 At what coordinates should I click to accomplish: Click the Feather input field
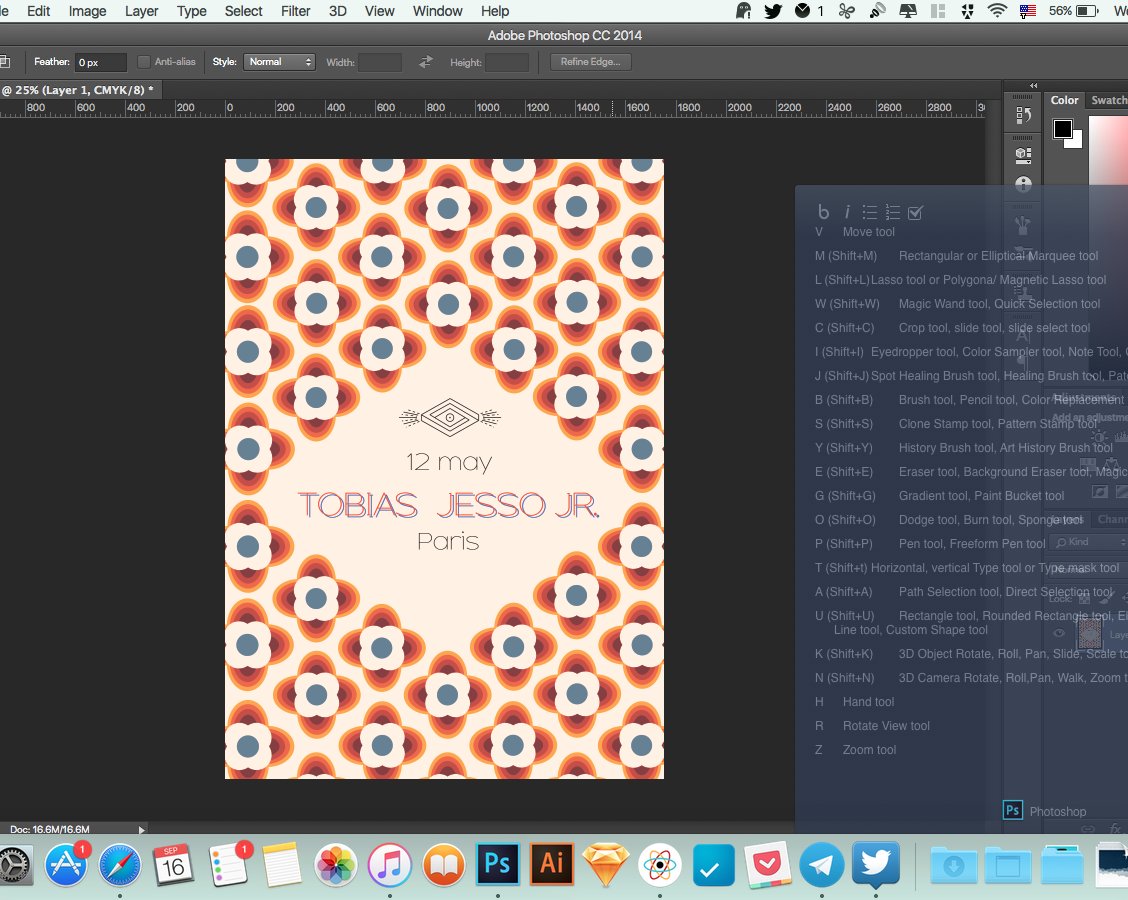click(101, 62)
